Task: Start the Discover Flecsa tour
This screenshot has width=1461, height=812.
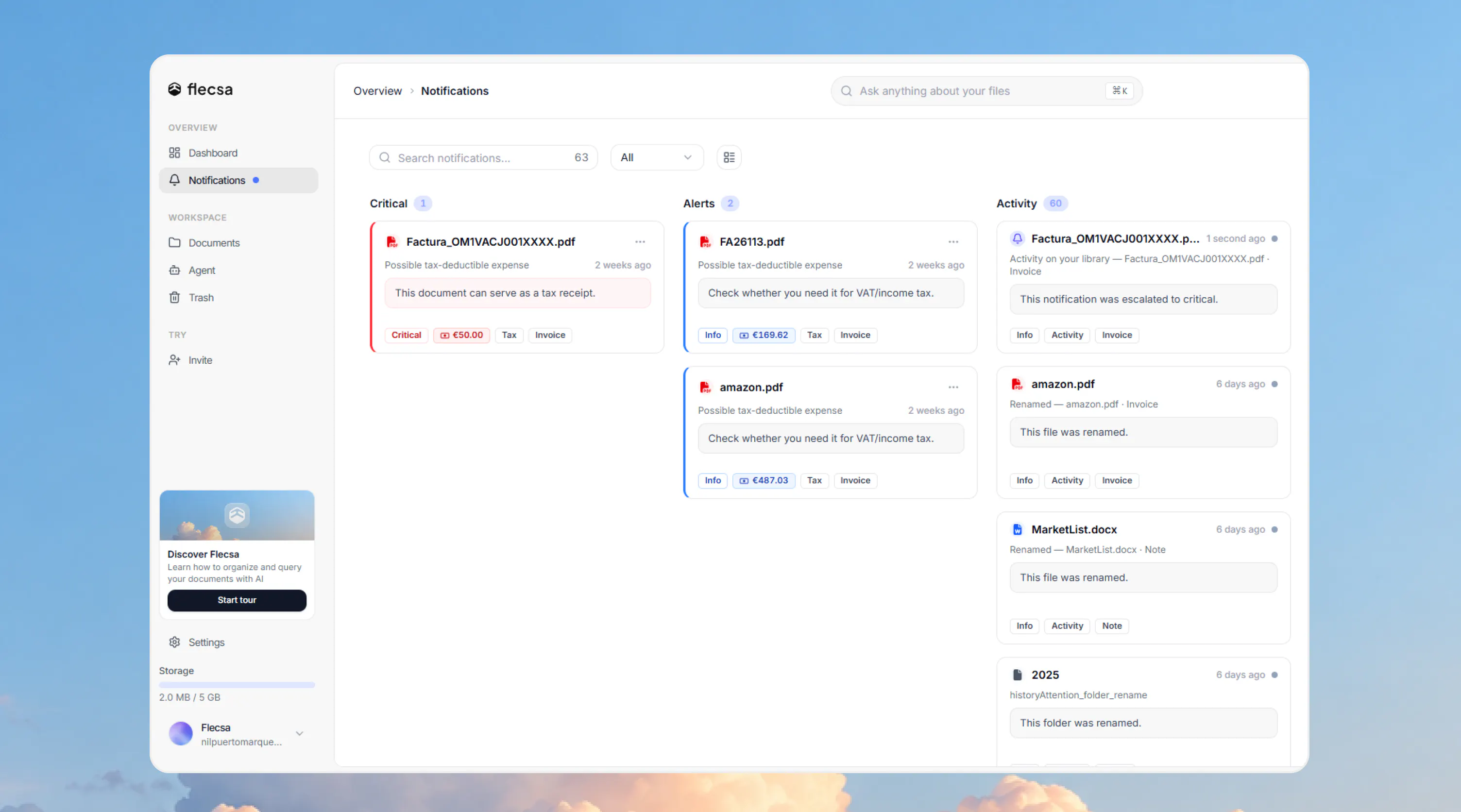Action: [237, 600]
